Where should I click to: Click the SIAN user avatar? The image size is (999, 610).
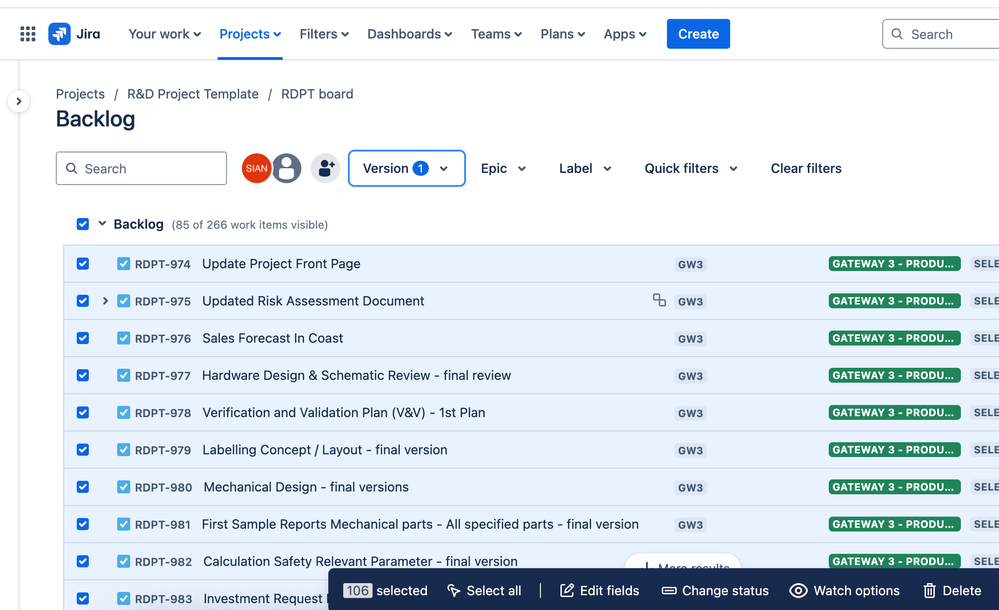point(256,168)
